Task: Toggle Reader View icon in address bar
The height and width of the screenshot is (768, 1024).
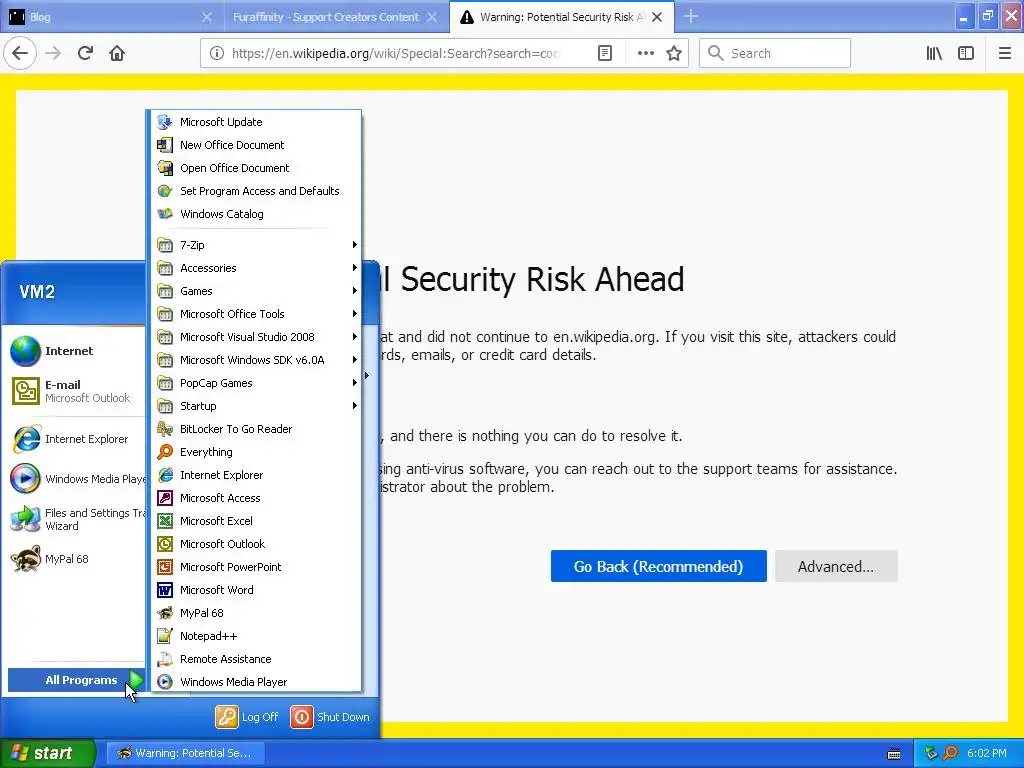Action: [605, 53]
